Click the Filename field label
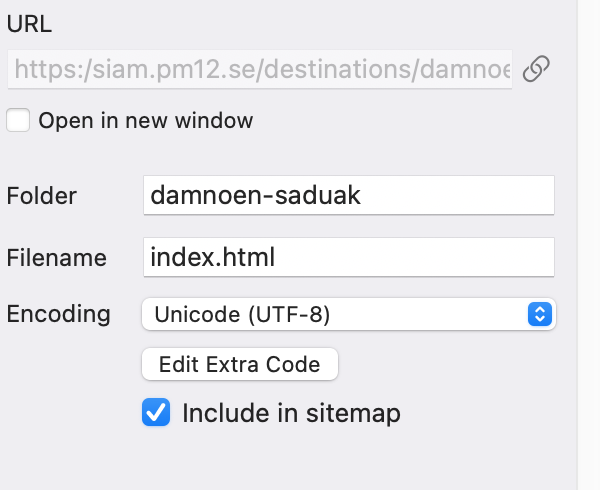The image size is (600, 490). (x=56, y=257)
